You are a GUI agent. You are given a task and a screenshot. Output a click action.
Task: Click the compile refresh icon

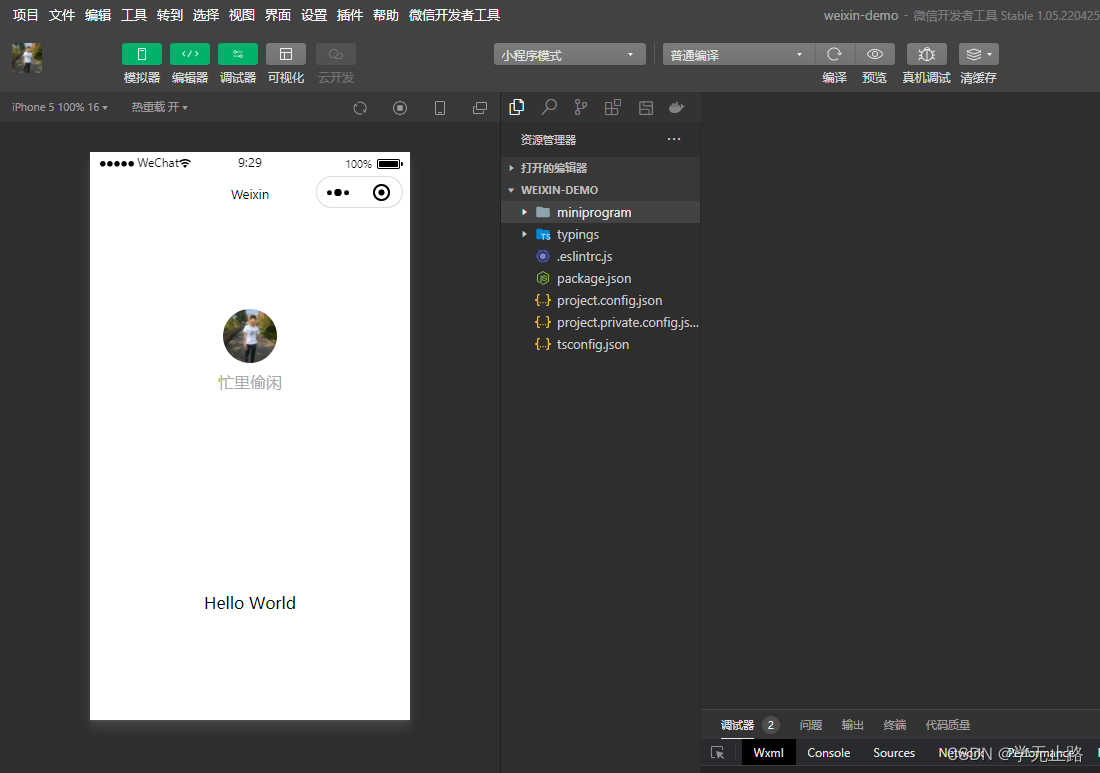pos(834,54)
